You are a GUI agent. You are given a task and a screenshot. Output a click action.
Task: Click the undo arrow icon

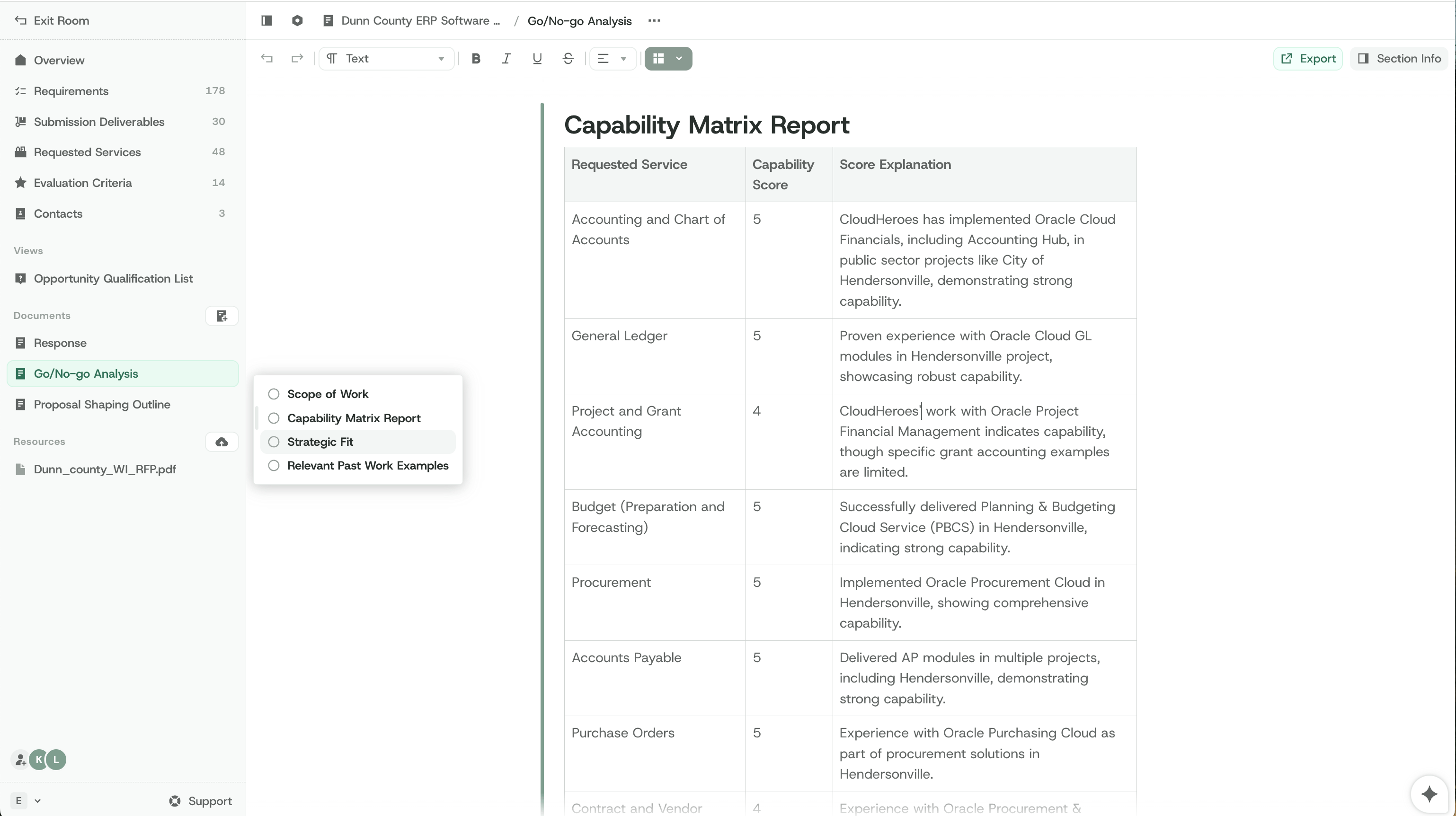[x=267, y=59]
